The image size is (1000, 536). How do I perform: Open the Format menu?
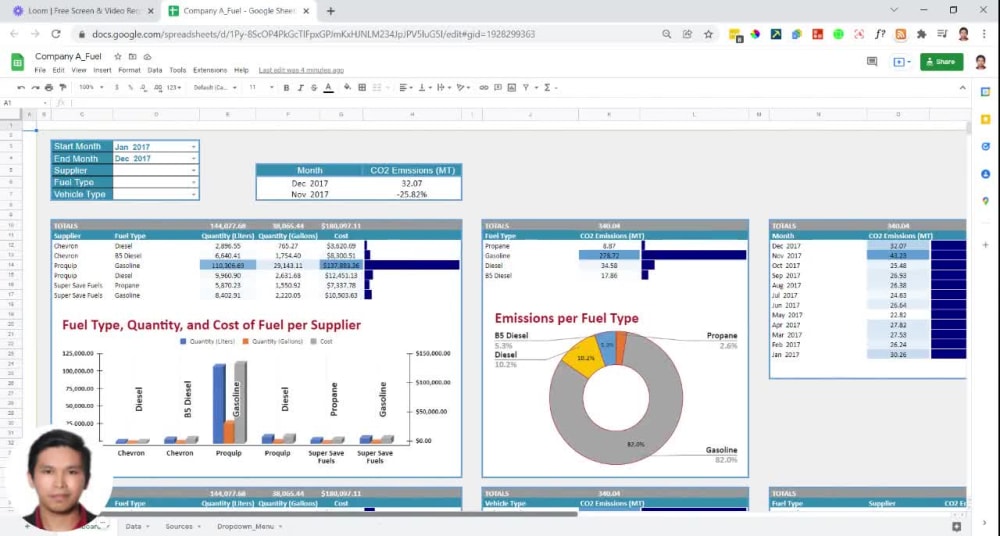(129, 70)
